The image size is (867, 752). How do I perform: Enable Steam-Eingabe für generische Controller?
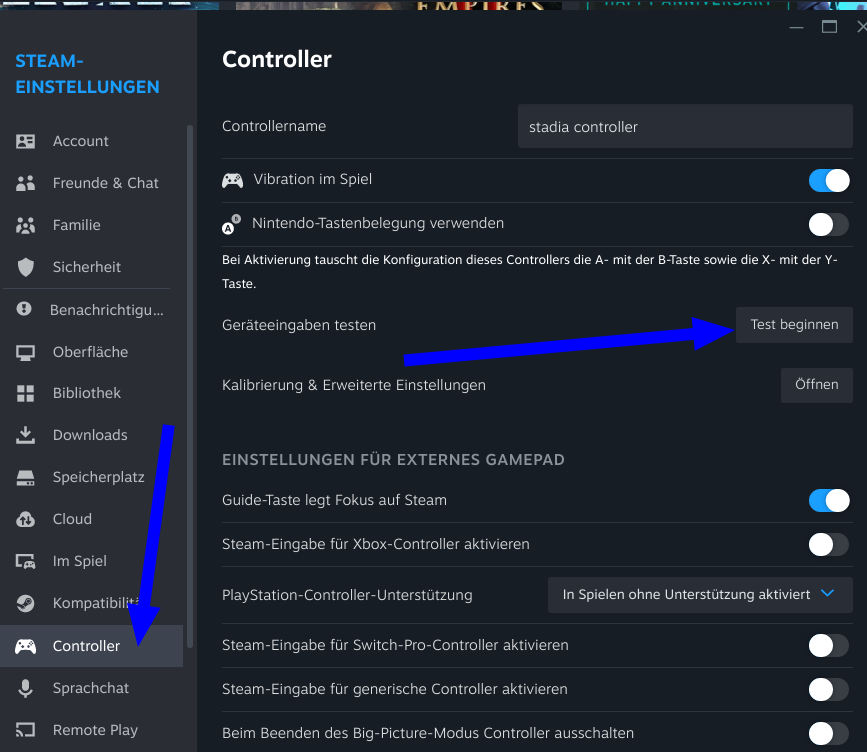tap(829, 690)
